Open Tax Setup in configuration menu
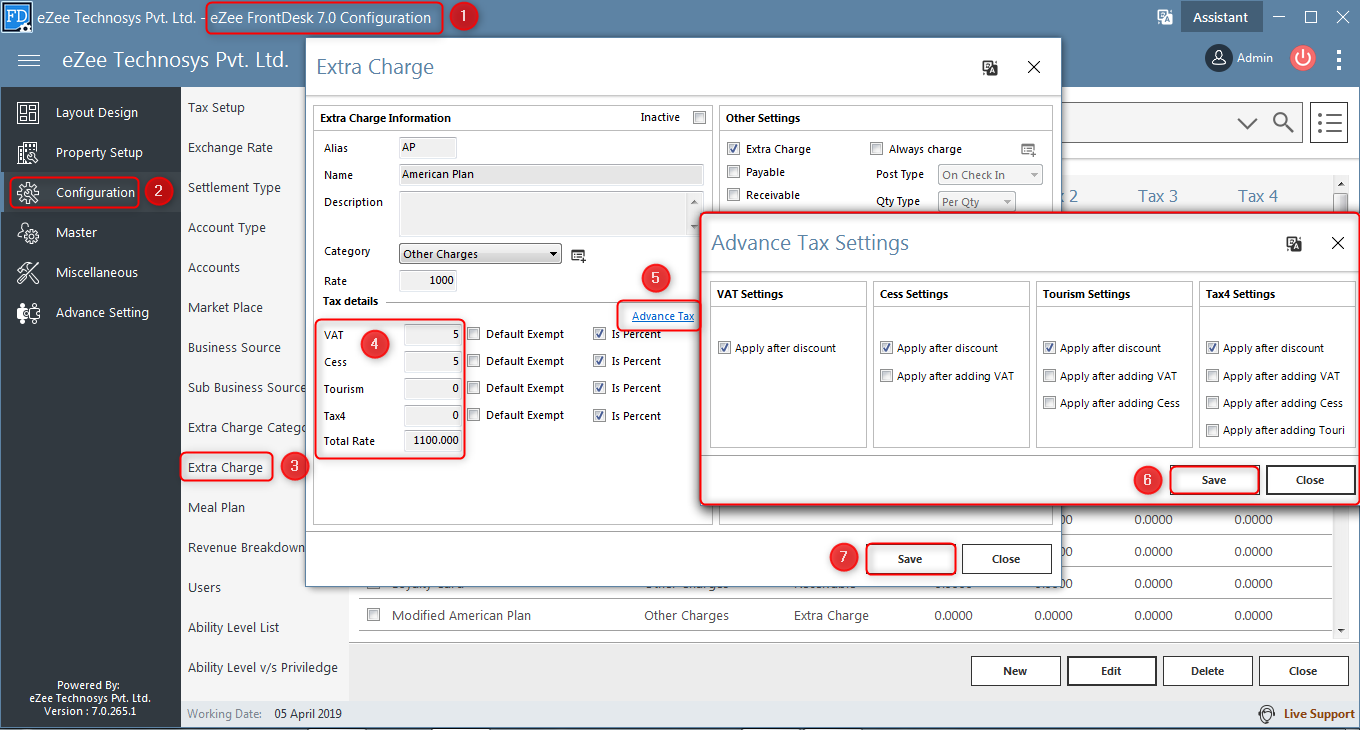The image size is (1360, 730). pyautogui.click(x=216, y=108)
